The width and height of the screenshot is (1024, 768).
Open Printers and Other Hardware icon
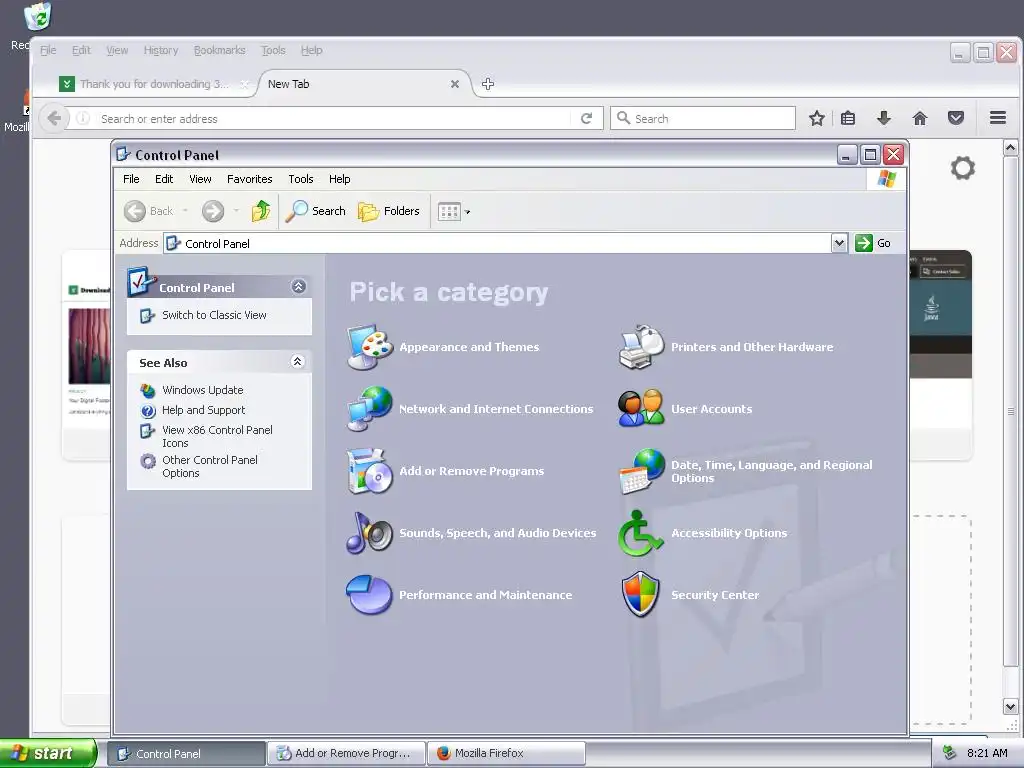pyautogui.click(x=641, y=347)
